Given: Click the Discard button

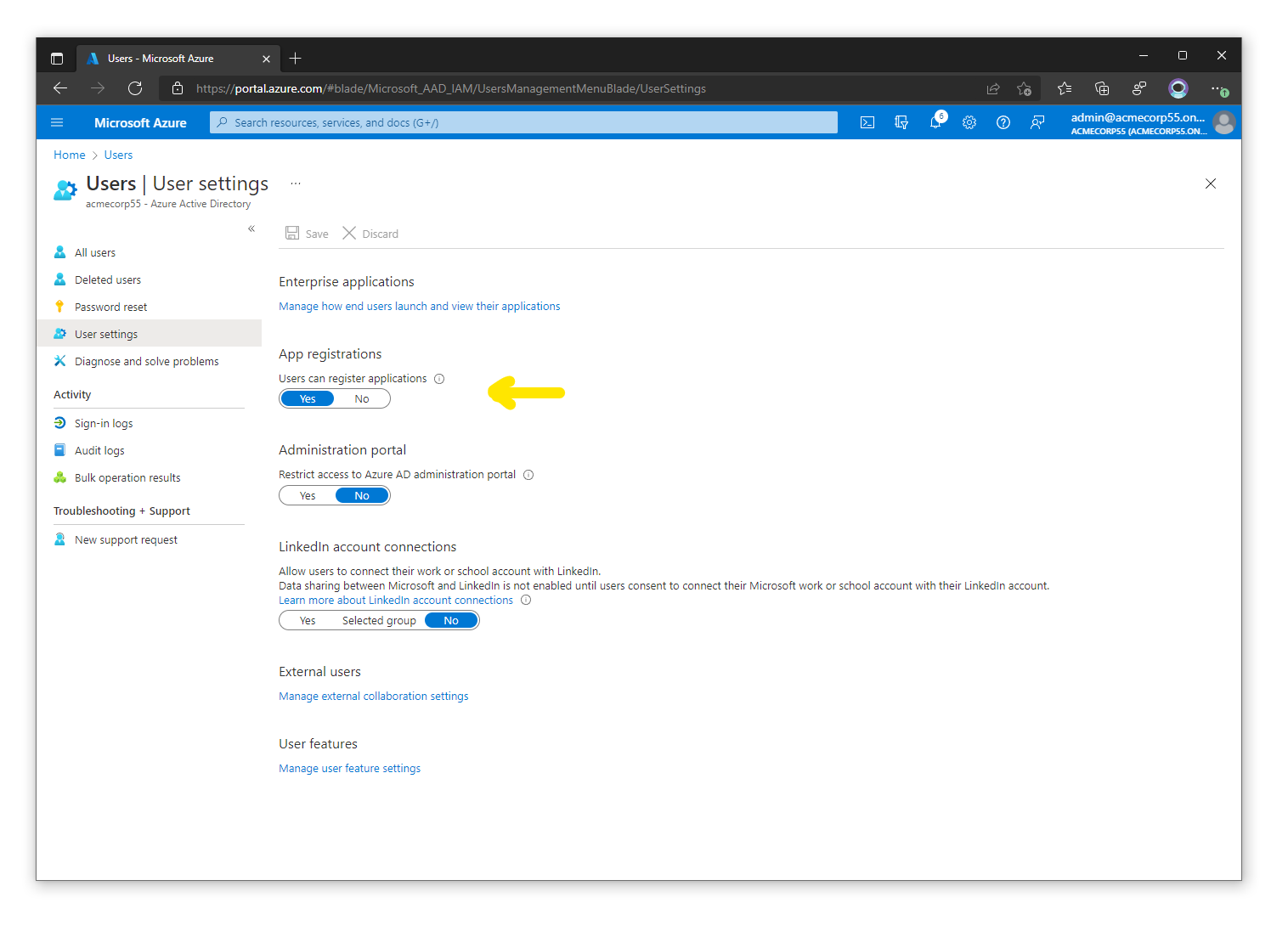Looking at the screenshot, I should [370, 234].
